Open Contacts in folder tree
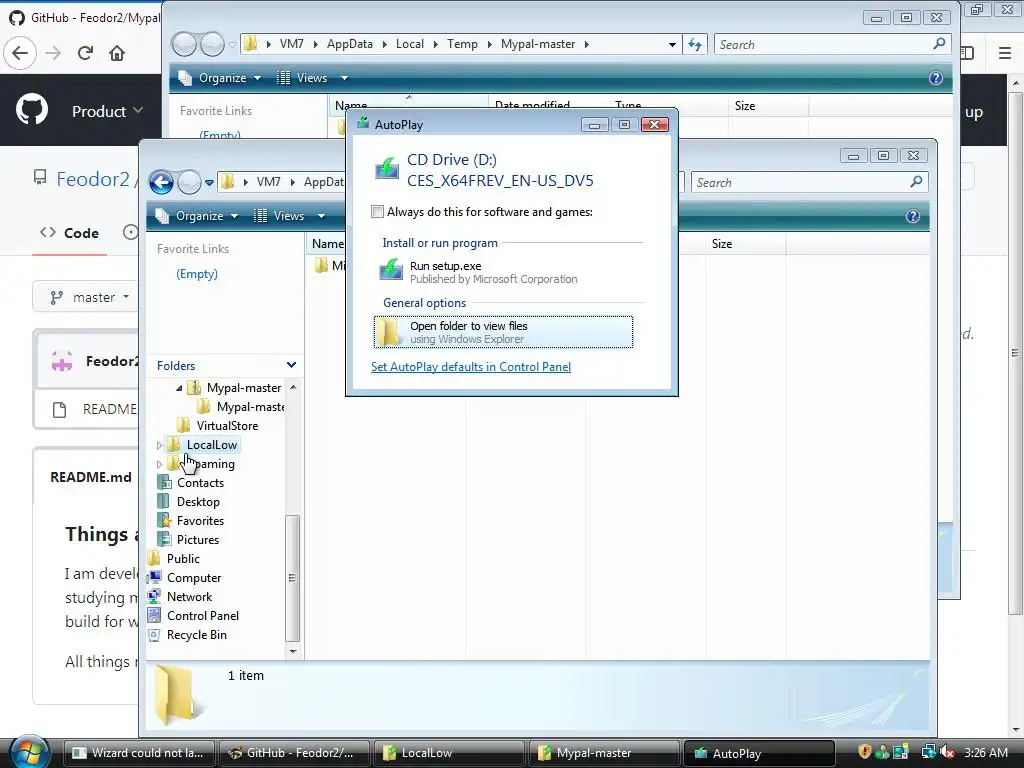The height and width of the screenshot is (768, 1024). (x=200, y=483)
